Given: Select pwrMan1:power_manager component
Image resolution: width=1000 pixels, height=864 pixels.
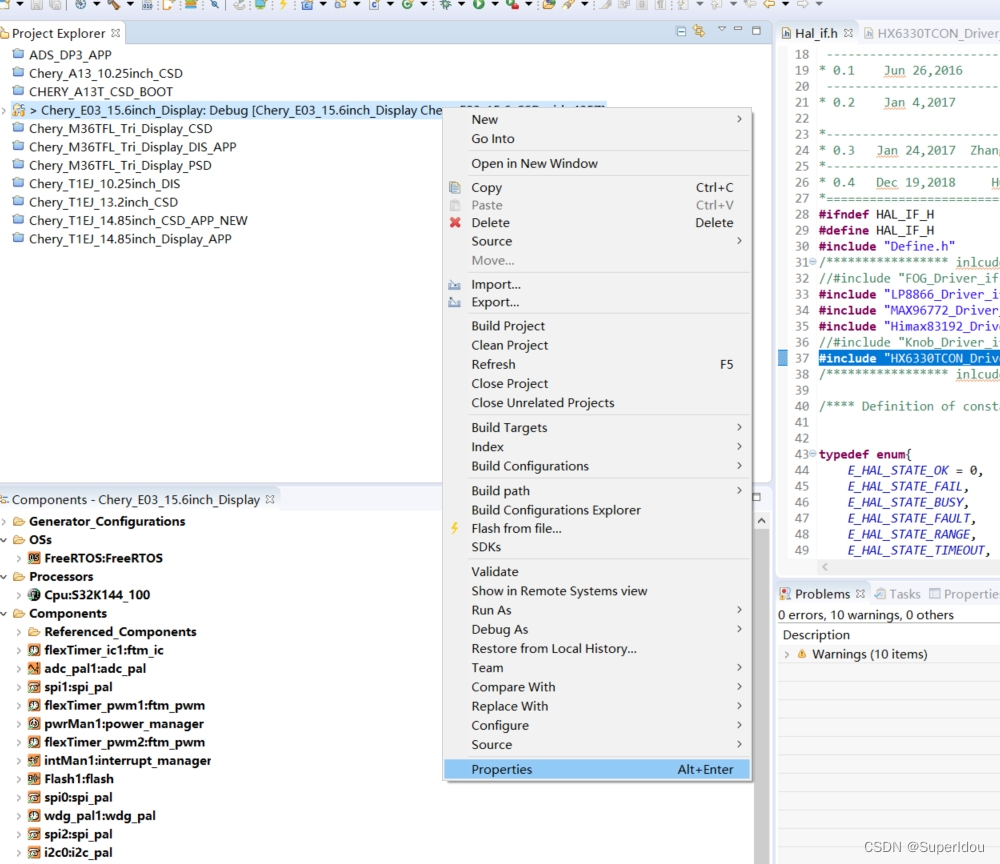Looking at the screenshot, I should pos(124,724).
